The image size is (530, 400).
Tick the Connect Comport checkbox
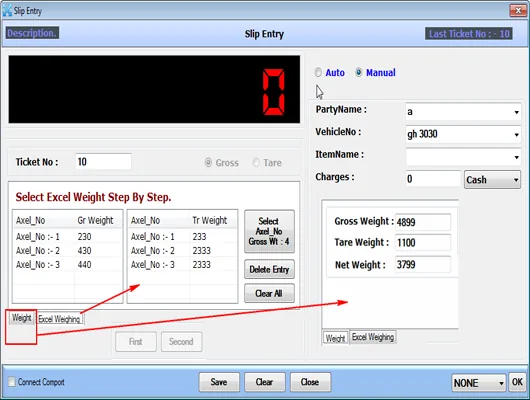click(11, 382)
